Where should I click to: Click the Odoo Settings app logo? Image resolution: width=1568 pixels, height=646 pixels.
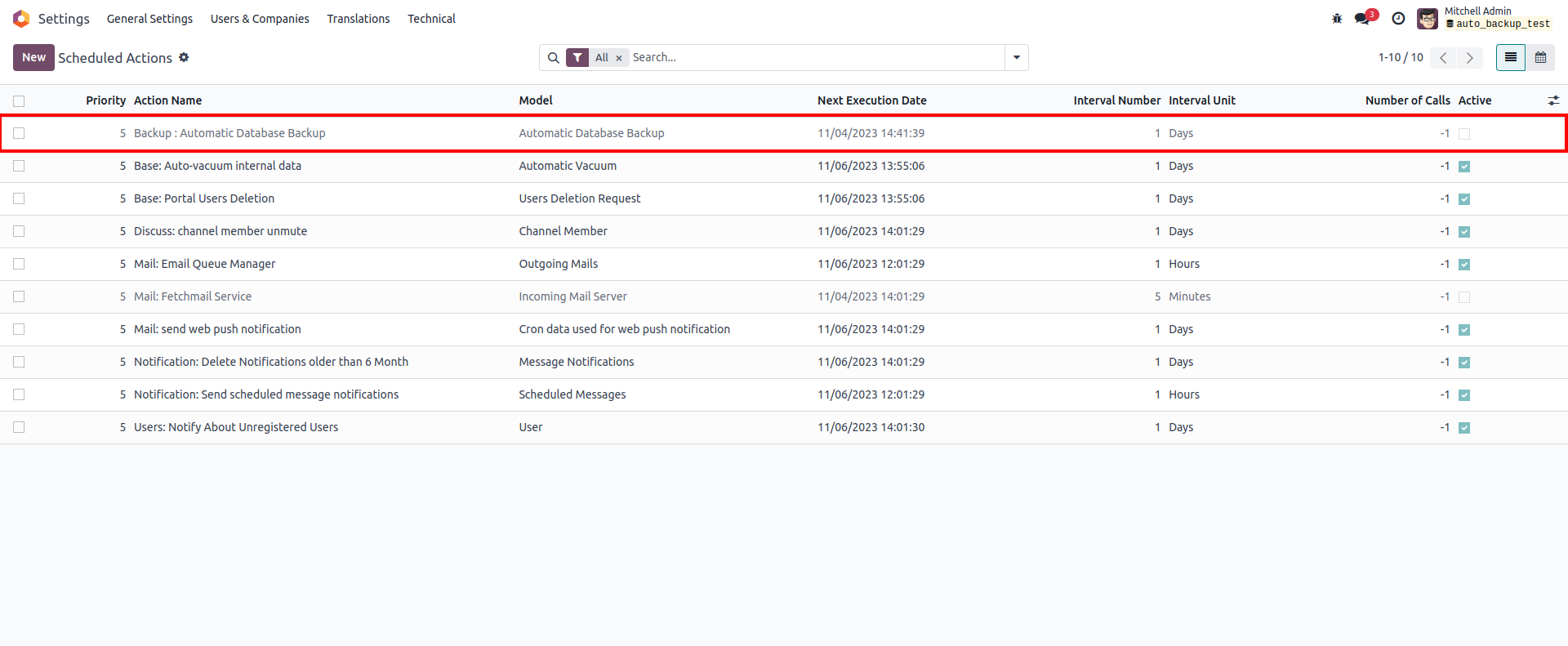point(21,19)
